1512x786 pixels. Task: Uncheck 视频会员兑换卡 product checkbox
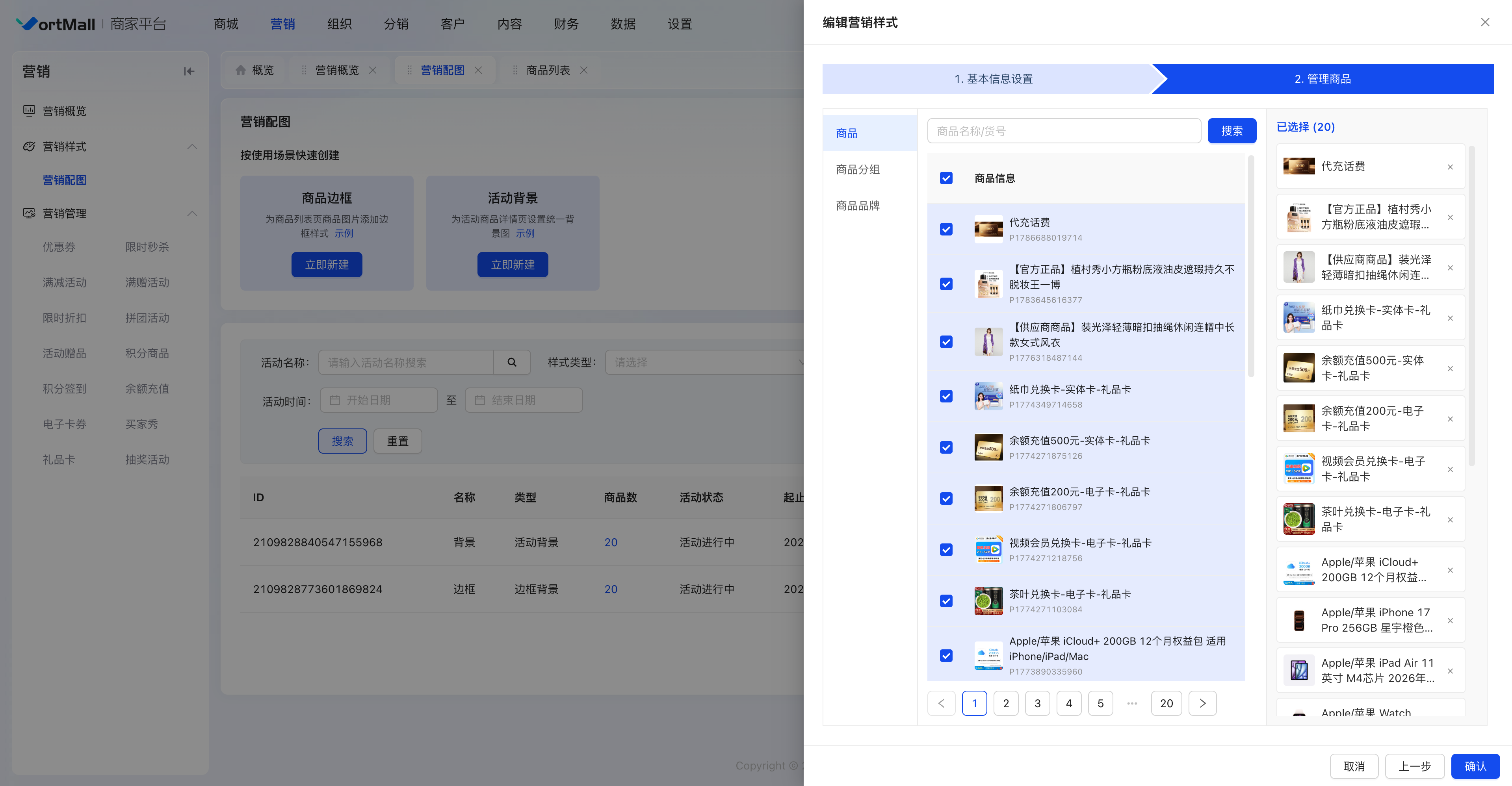(945, 550)
